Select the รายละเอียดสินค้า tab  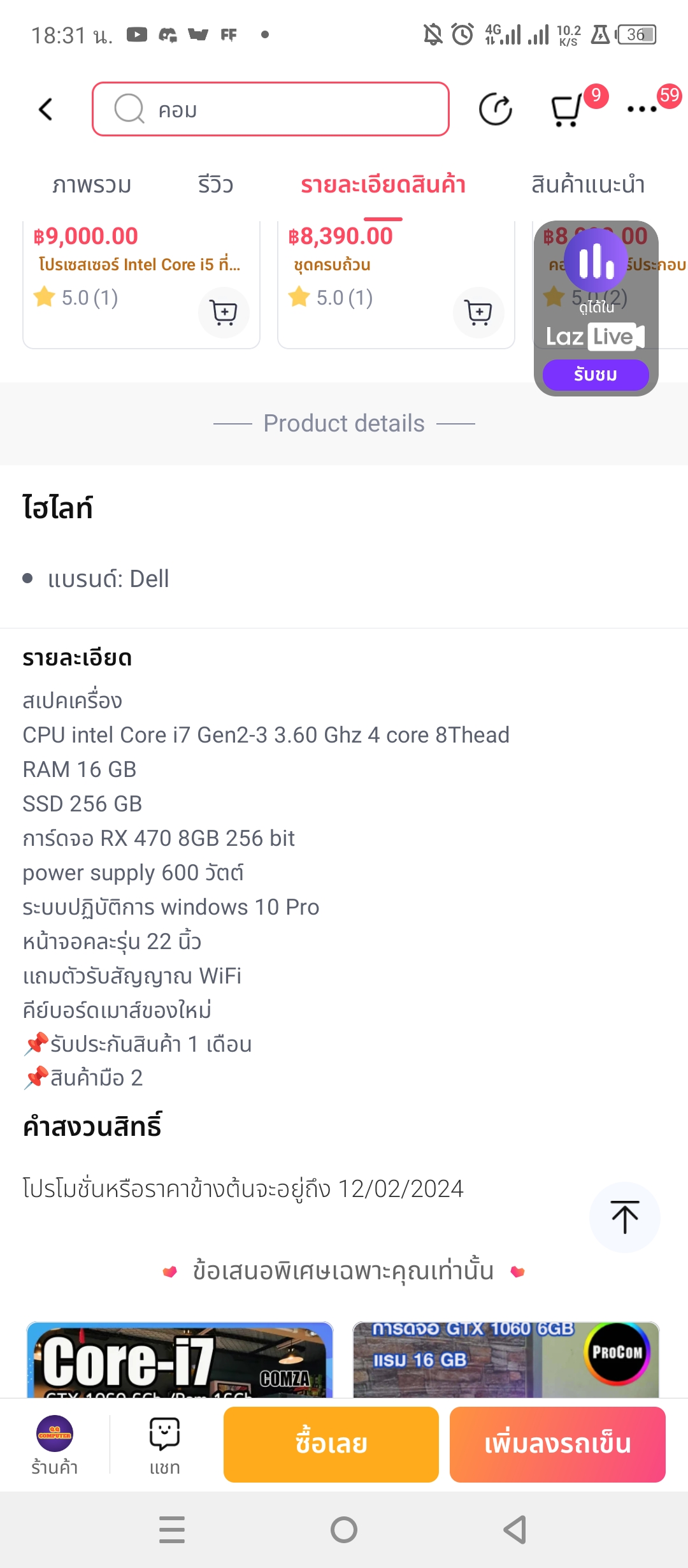[x=383, y=185]
